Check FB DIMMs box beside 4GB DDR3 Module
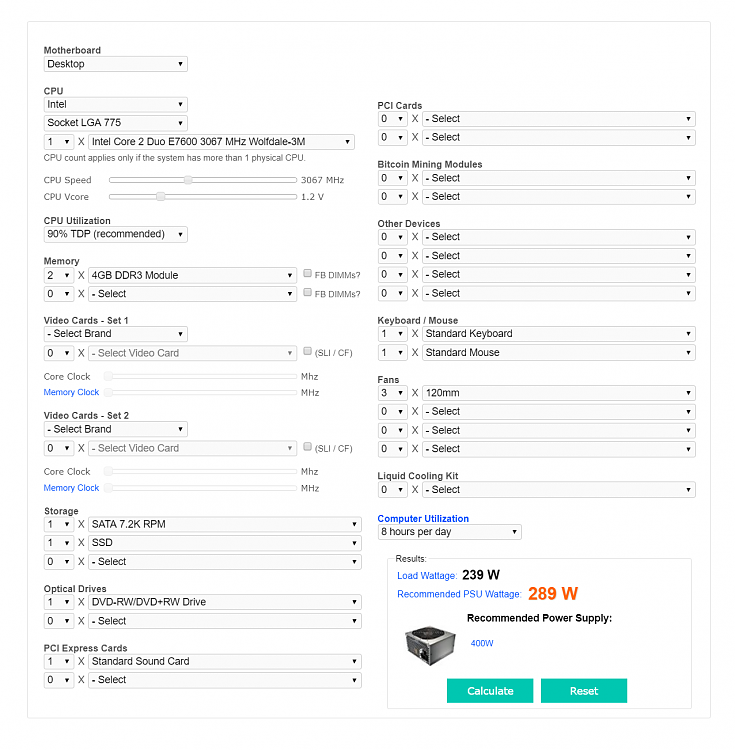The height and width of the screenshot is (750, 735). pyautogui.click(x=307, y=274)
